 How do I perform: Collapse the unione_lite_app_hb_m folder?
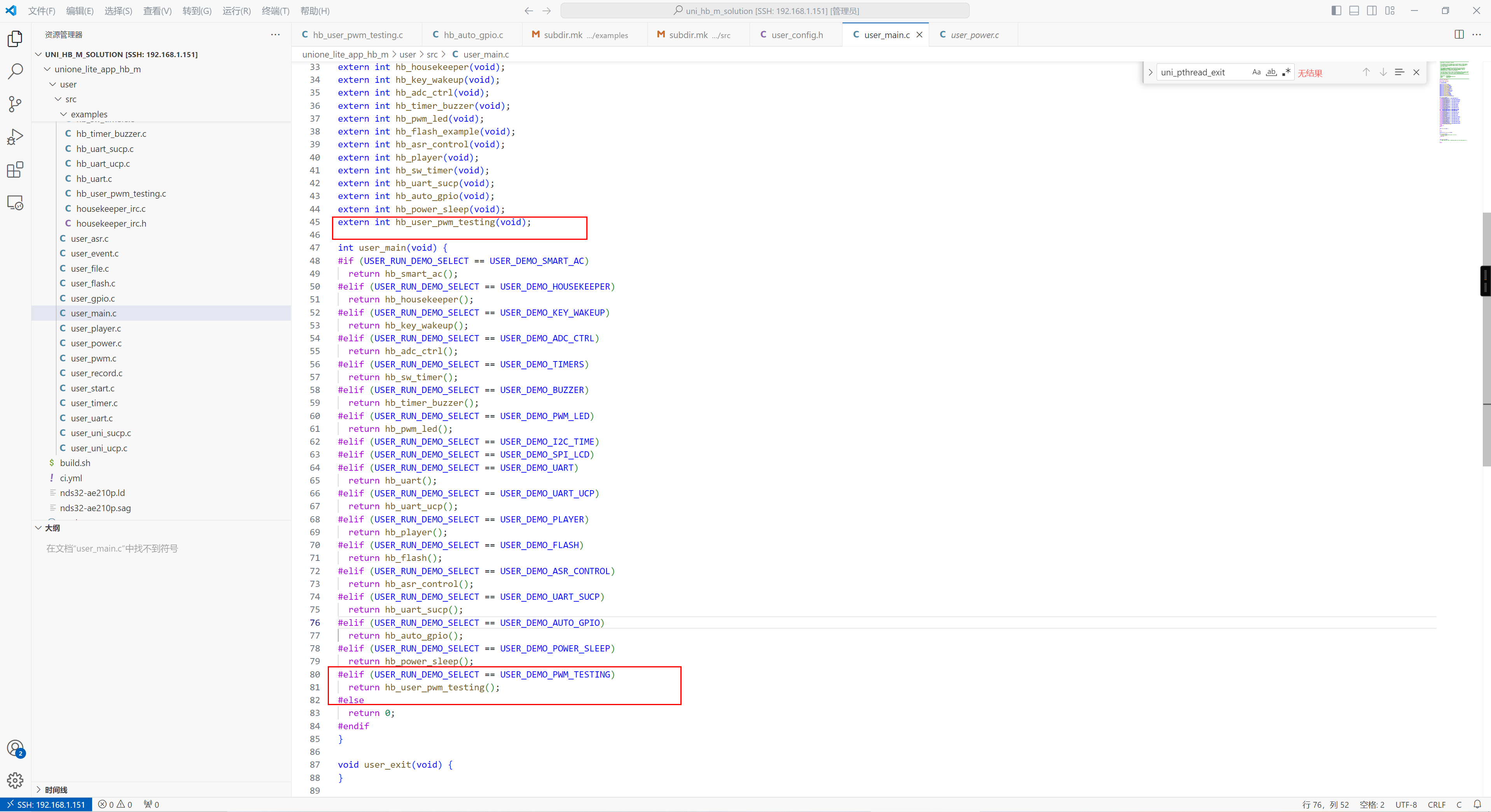coord(47,70)
